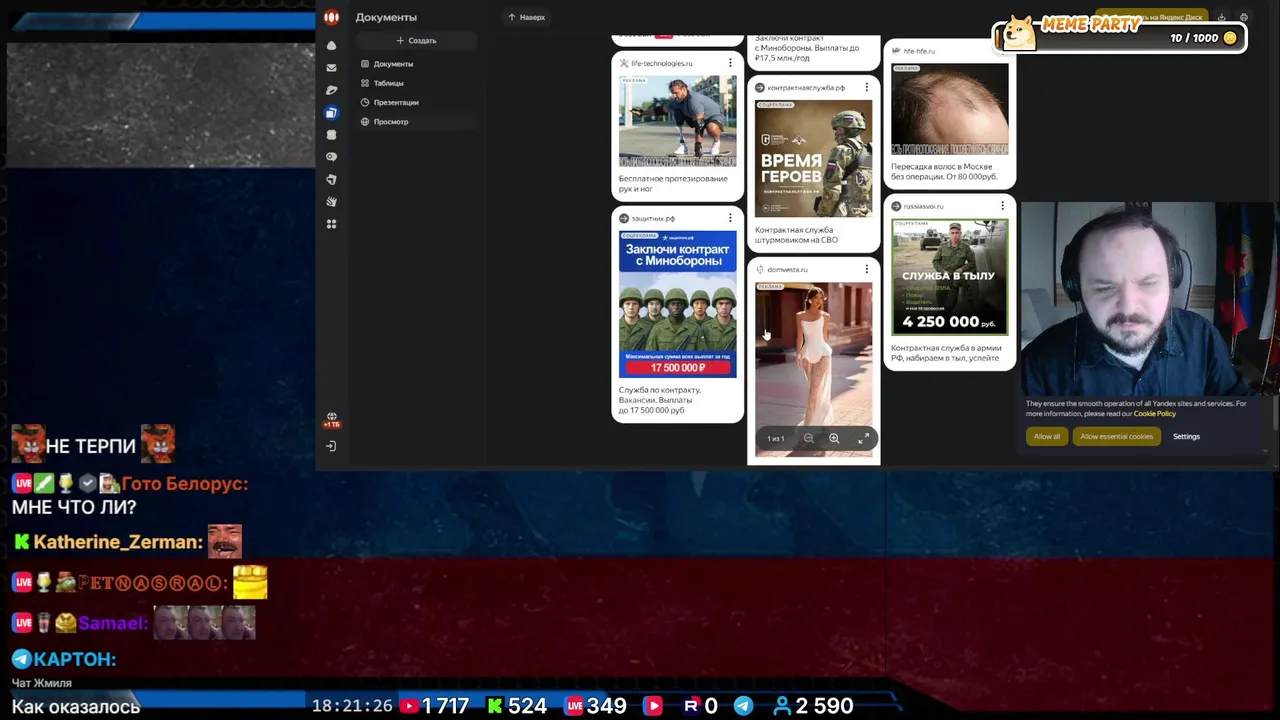Open cookie Settings
The width and height of the screenshot is (1280, 720).
(1186, 436)
